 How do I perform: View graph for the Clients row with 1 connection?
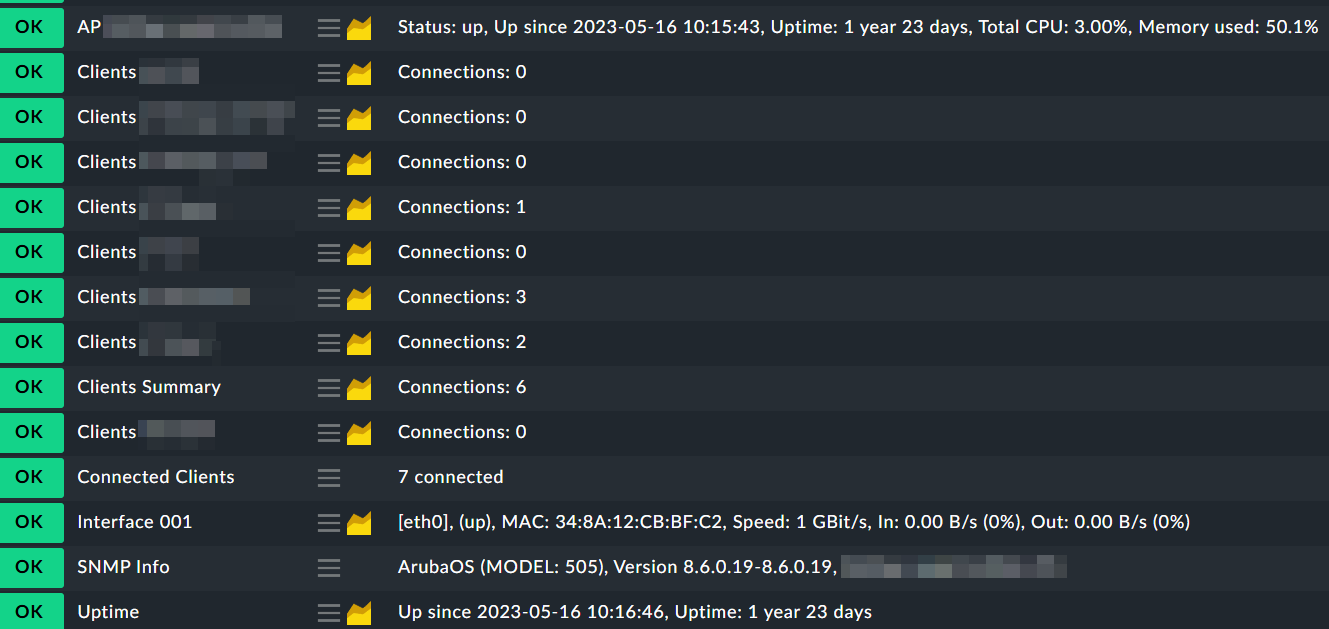tap(359, 207)
